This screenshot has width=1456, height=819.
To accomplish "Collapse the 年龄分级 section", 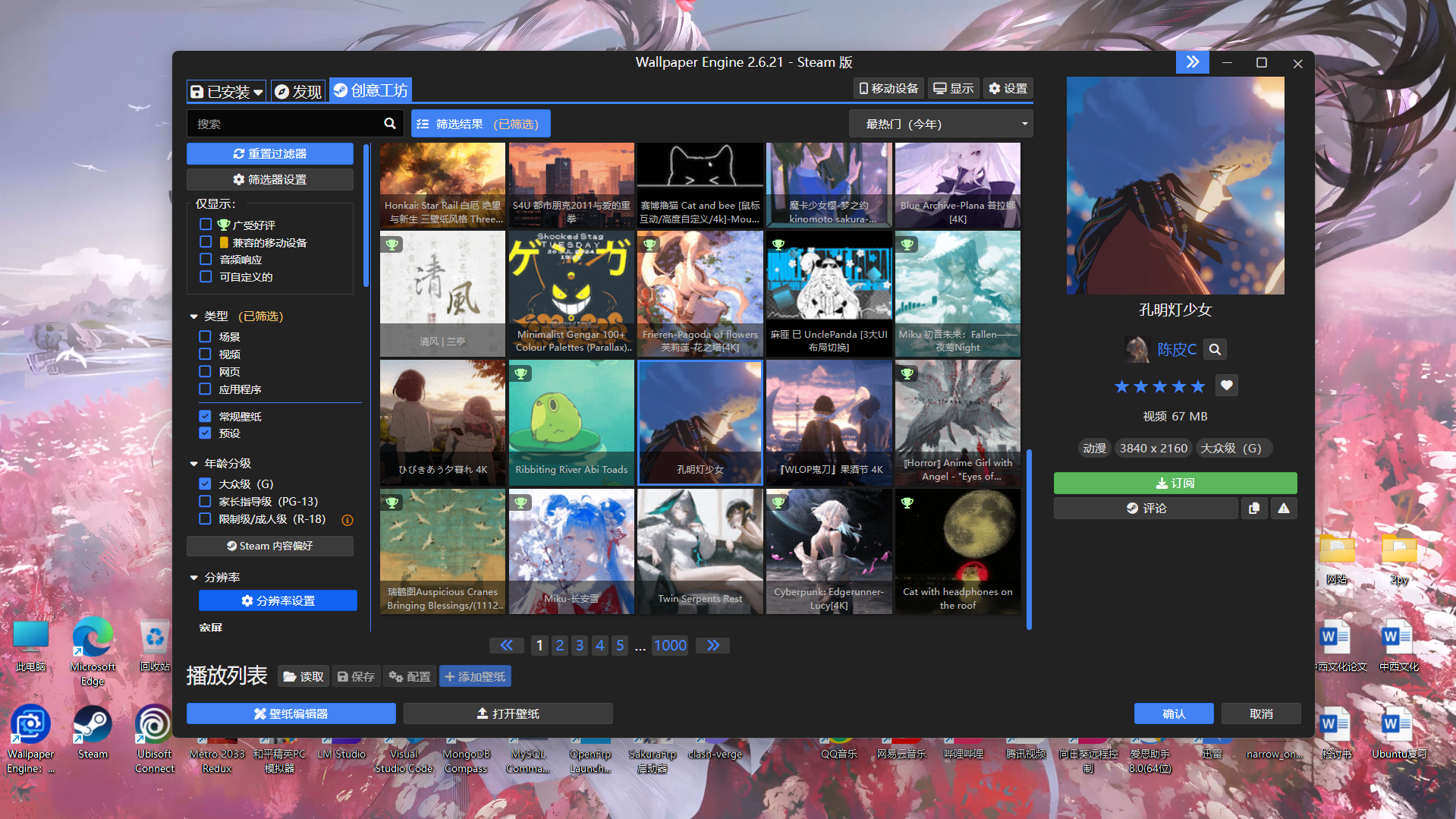I will (x=194, y=463).
